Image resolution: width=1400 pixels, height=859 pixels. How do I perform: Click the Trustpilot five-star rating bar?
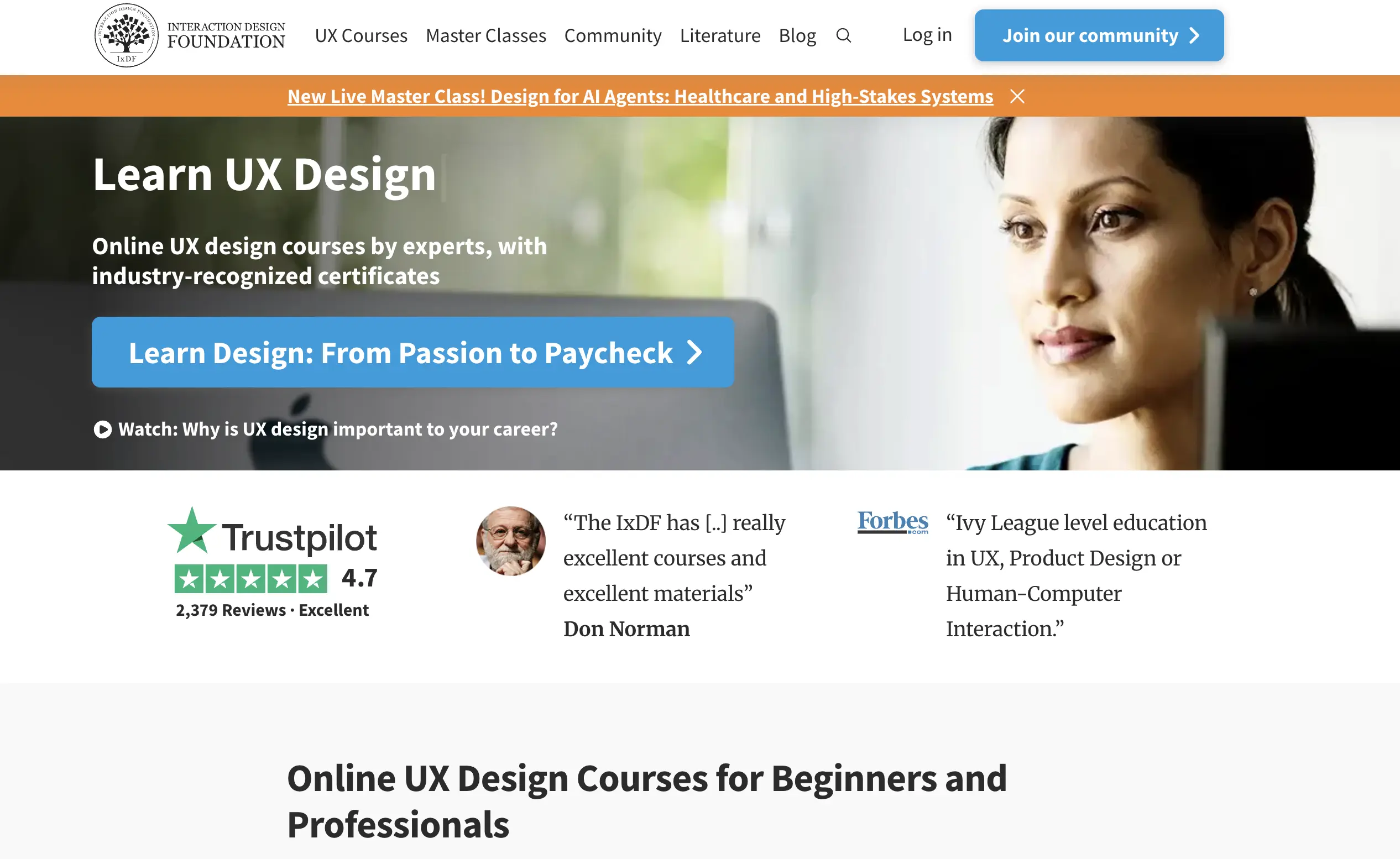click(250, 579)
